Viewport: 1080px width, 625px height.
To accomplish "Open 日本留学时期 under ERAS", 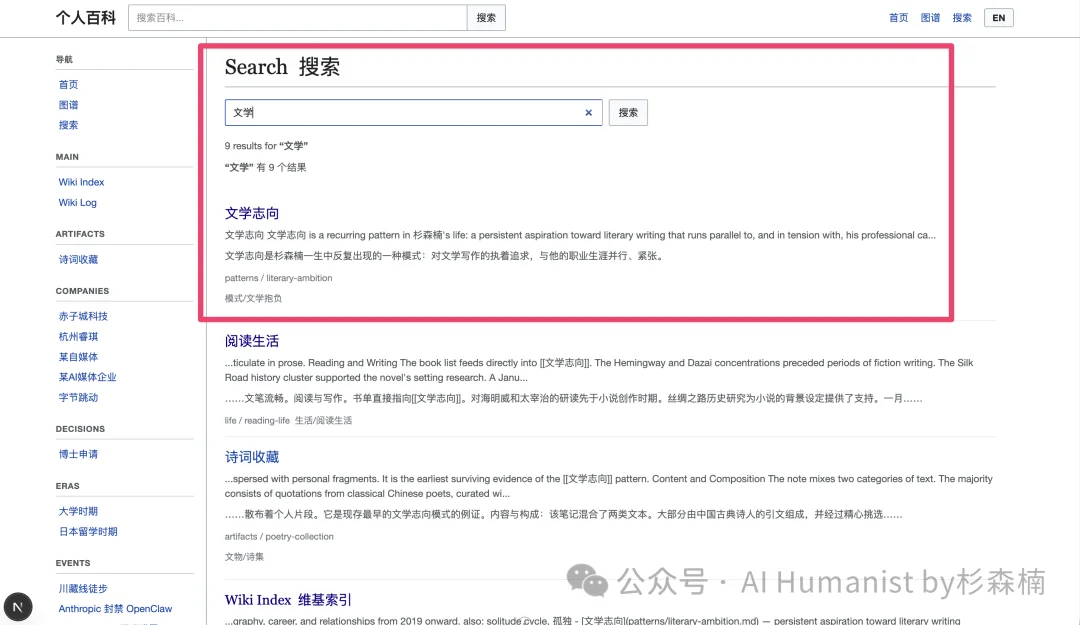I will coord(87,531).
